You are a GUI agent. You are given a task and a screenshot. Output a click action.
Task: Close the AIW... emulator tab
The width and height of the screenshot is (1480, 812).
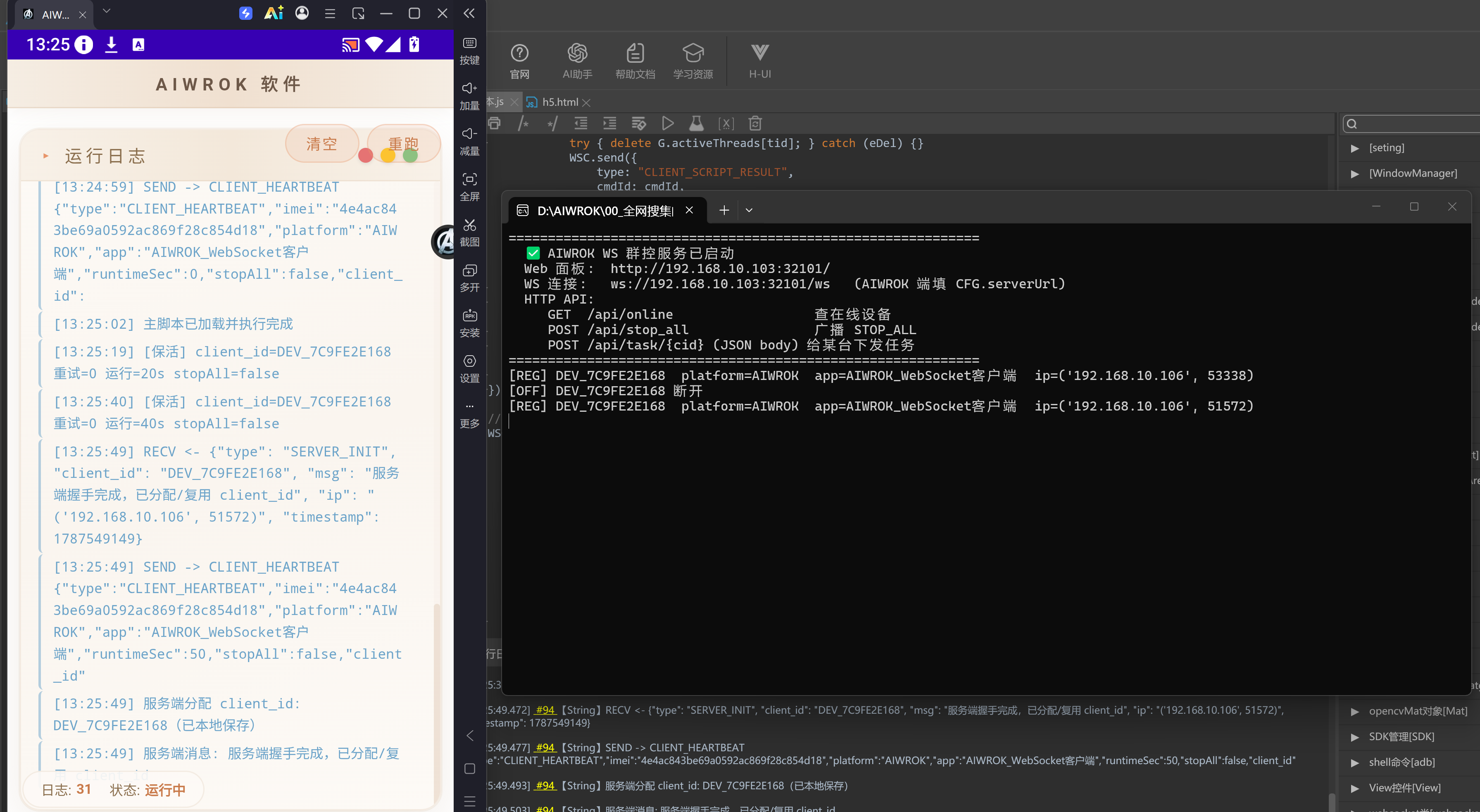tap(82, 15)
